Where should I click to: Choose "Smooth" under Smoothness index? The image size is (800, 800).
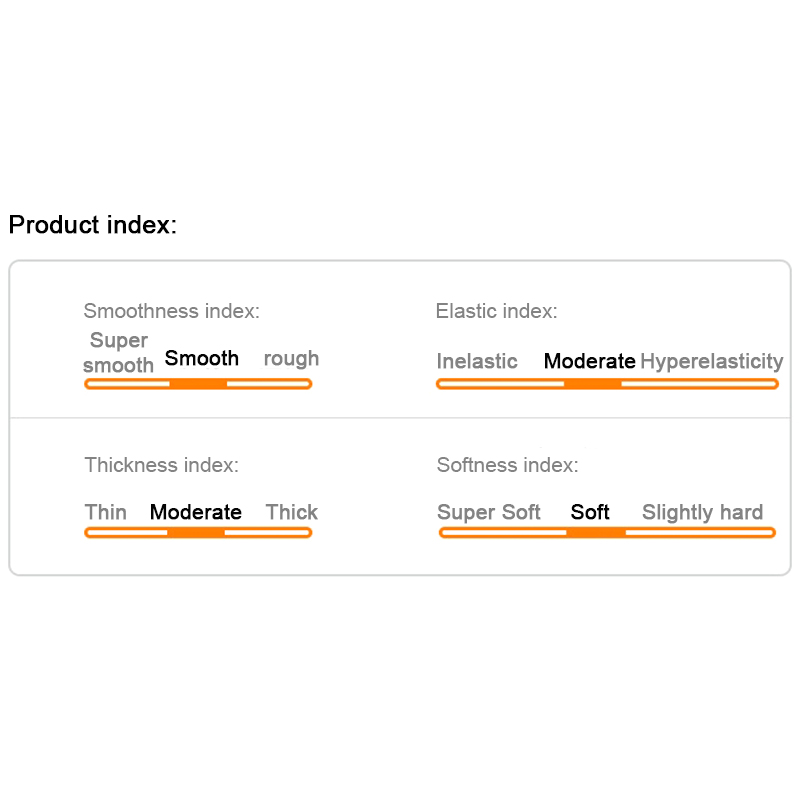coord(202,358)
